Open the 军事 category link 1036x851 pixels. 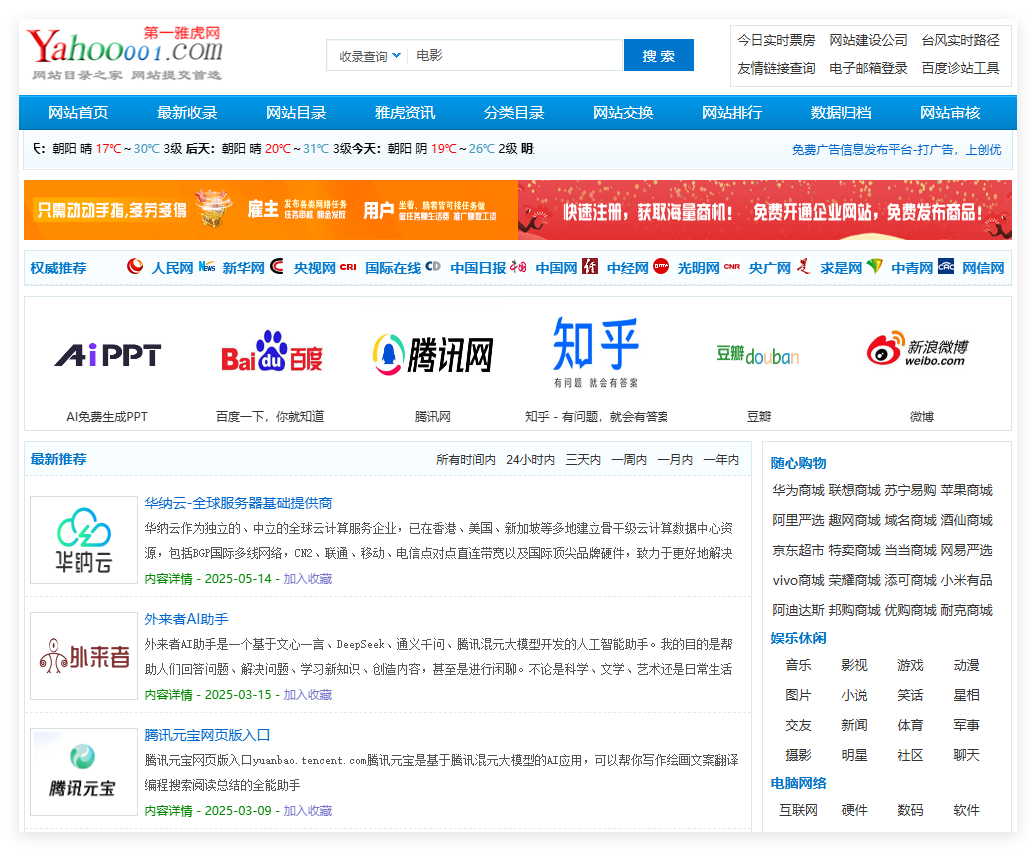[967, 725]
